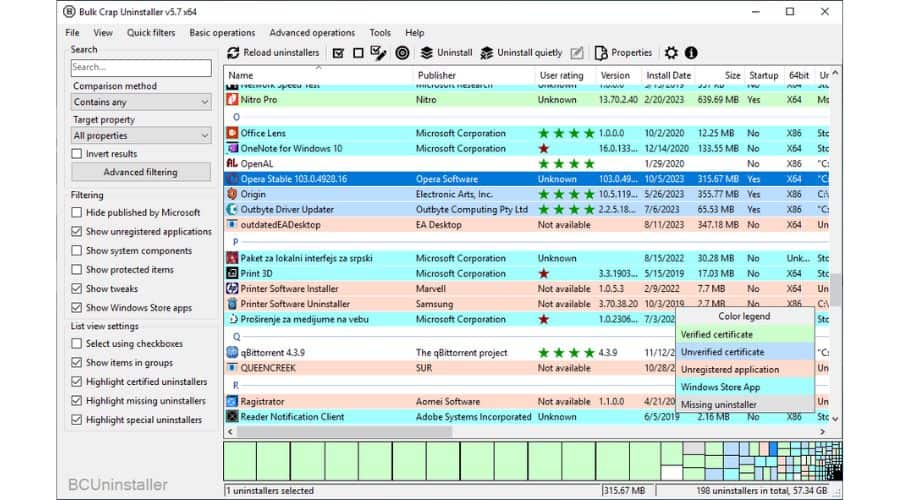Screen dimensions: 900x500
Task: Open the View menu
Action: tap(103, 33)
